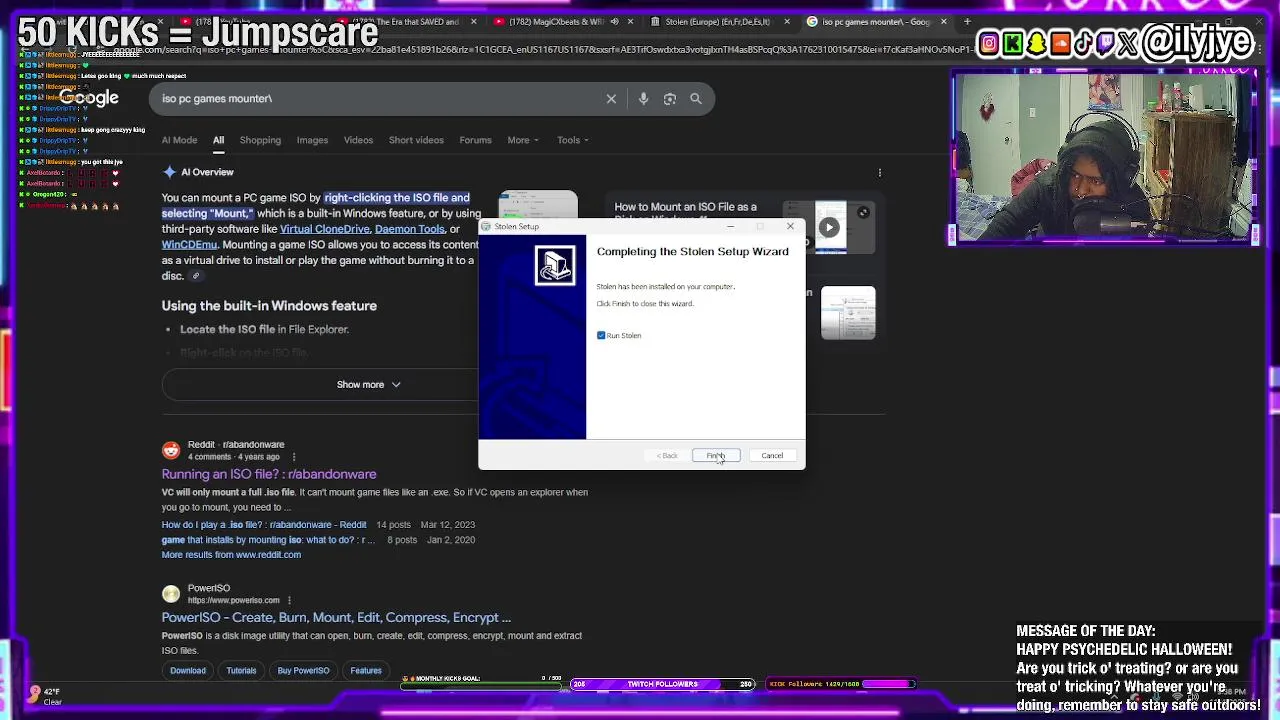Expand AI Overview with Show more
This screenshot has height=720, width=1280.
click(368, 385)
